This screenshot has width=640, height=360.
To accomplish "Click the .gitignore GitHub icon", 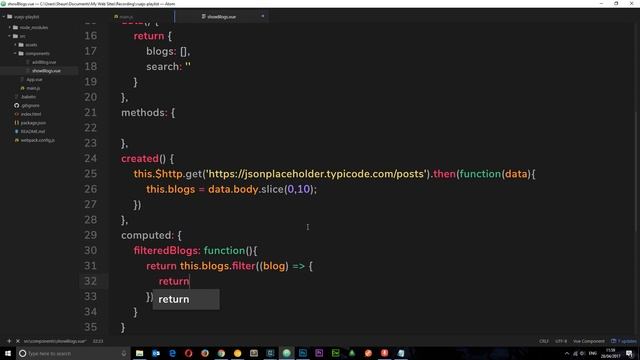I will point(17,105).
